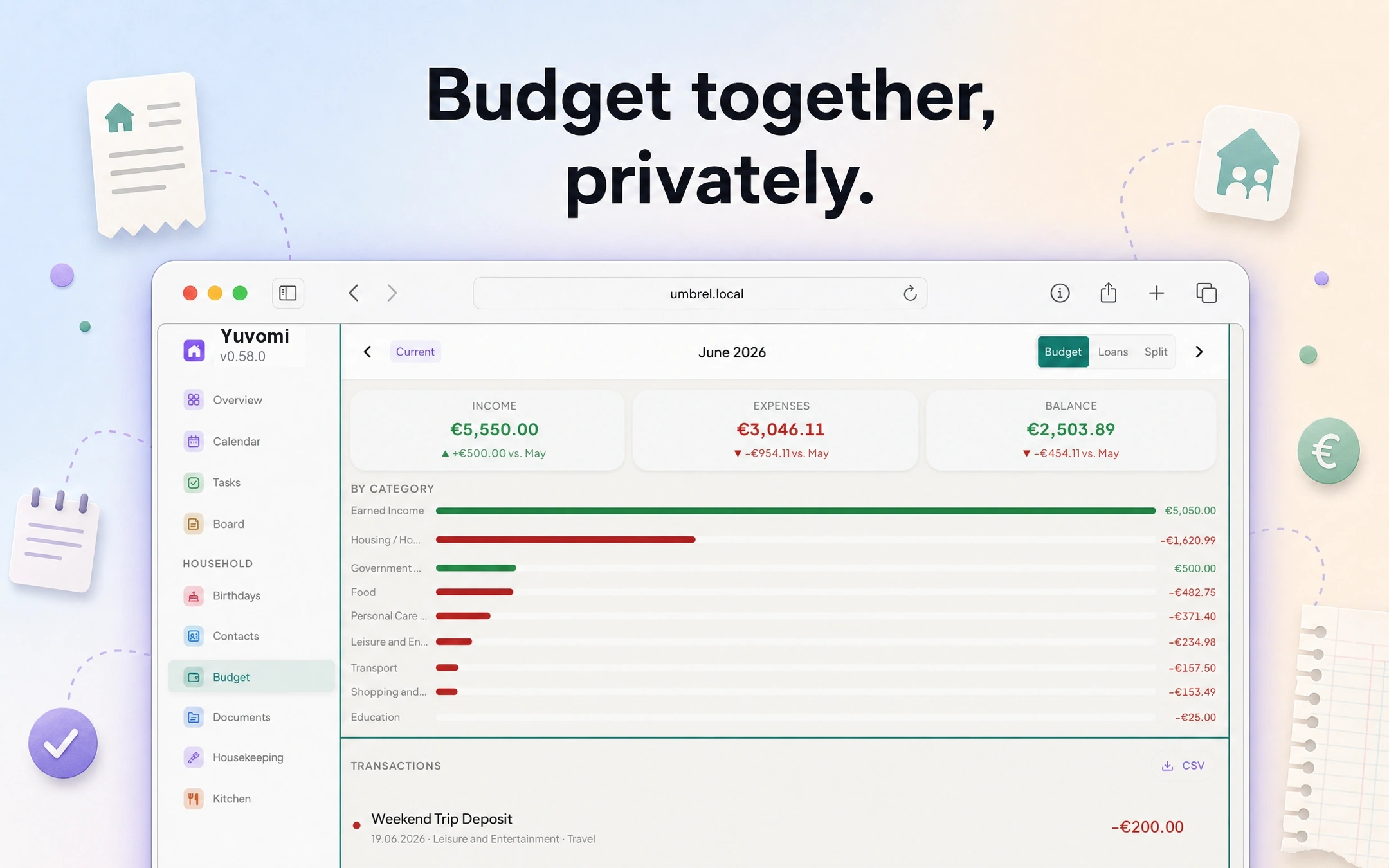The width and height of the screenshot is (1389, 868).
Task: Click the Food category label
Action: [x=363, y=592]
